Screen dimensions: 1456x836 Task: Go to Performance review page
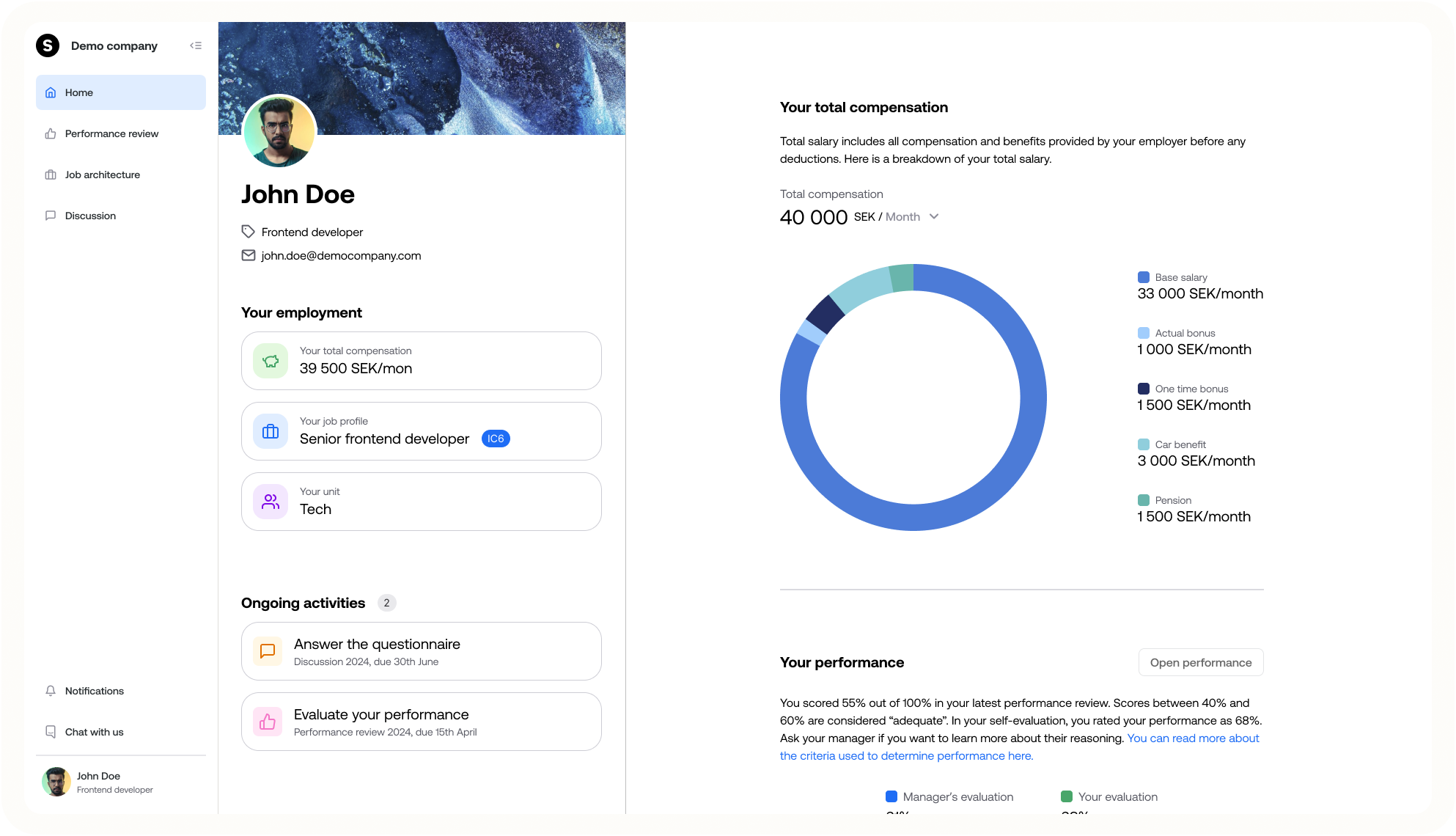[111, 133]
